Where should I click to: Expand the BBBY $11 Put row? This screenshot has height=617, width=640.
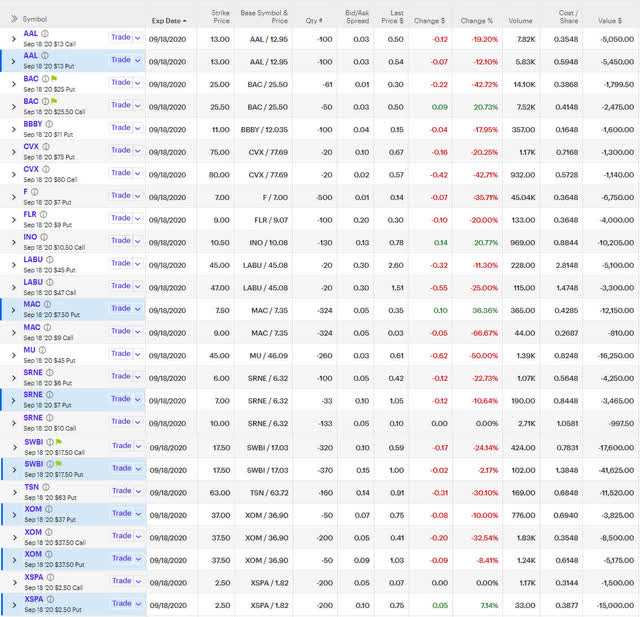13,130
